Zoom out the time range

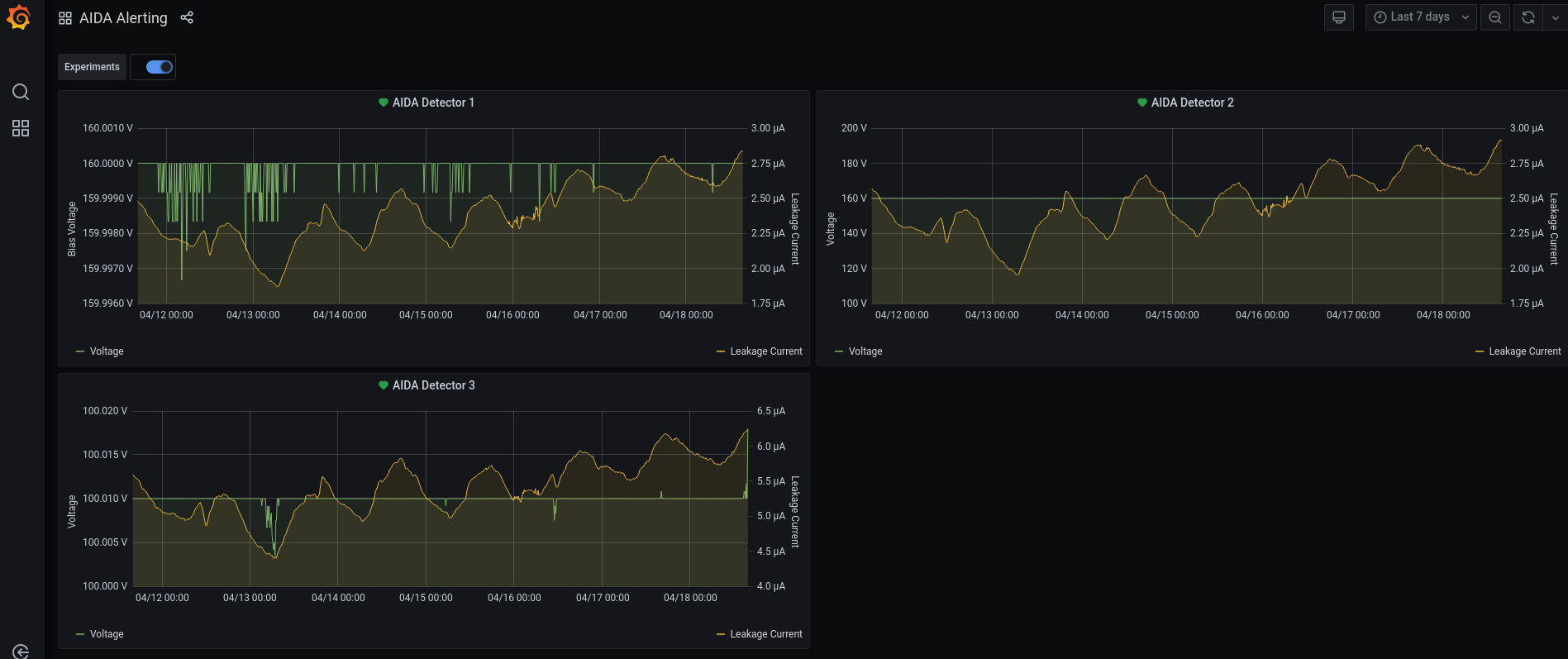[x=1494, y=17]
